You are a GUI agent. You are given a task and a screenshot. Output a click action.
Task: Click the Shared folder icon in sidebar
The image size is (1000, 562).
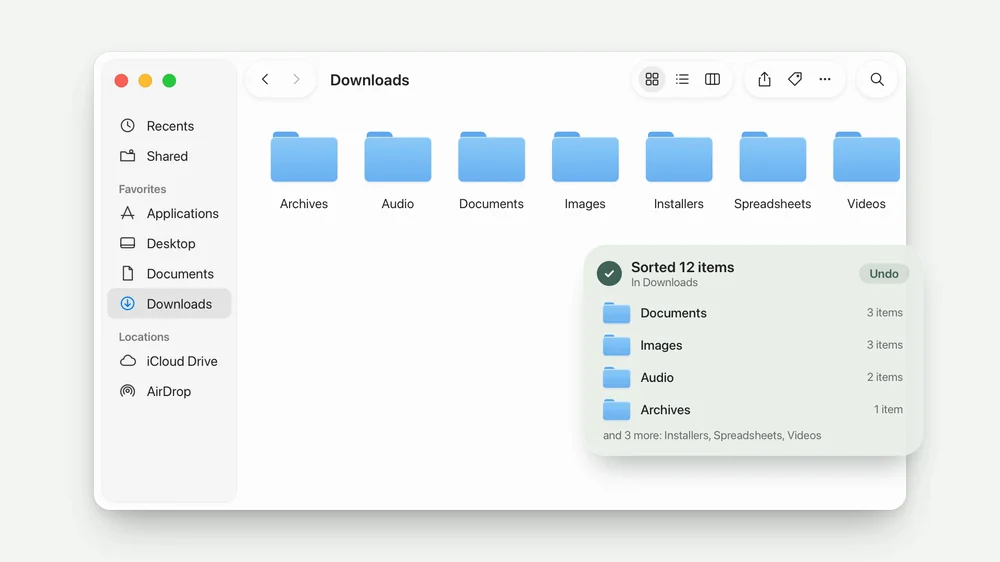[x=128, y=156]
